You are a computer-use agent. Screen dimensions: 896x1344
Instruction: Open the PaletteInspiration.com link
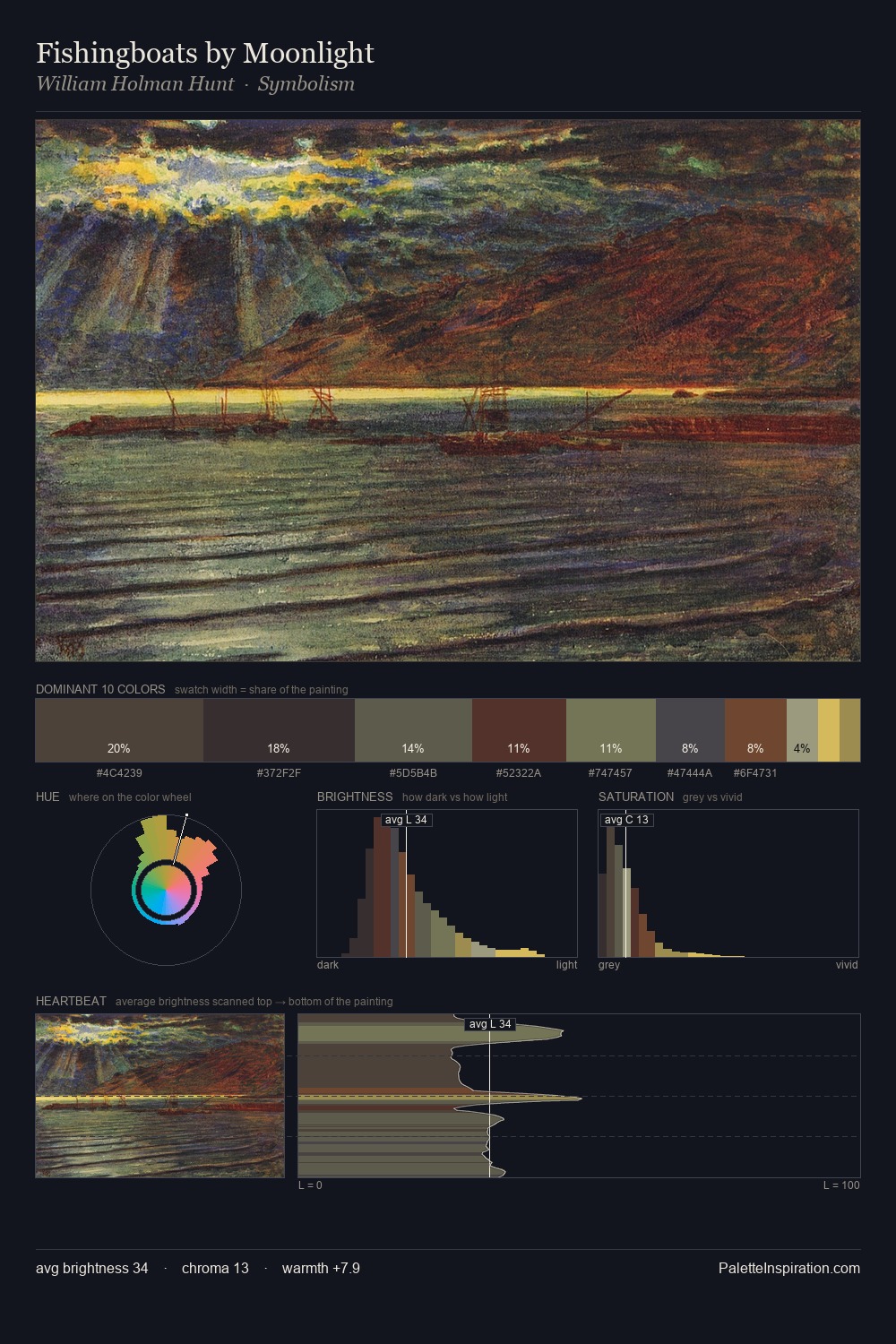click(789, 1268)
